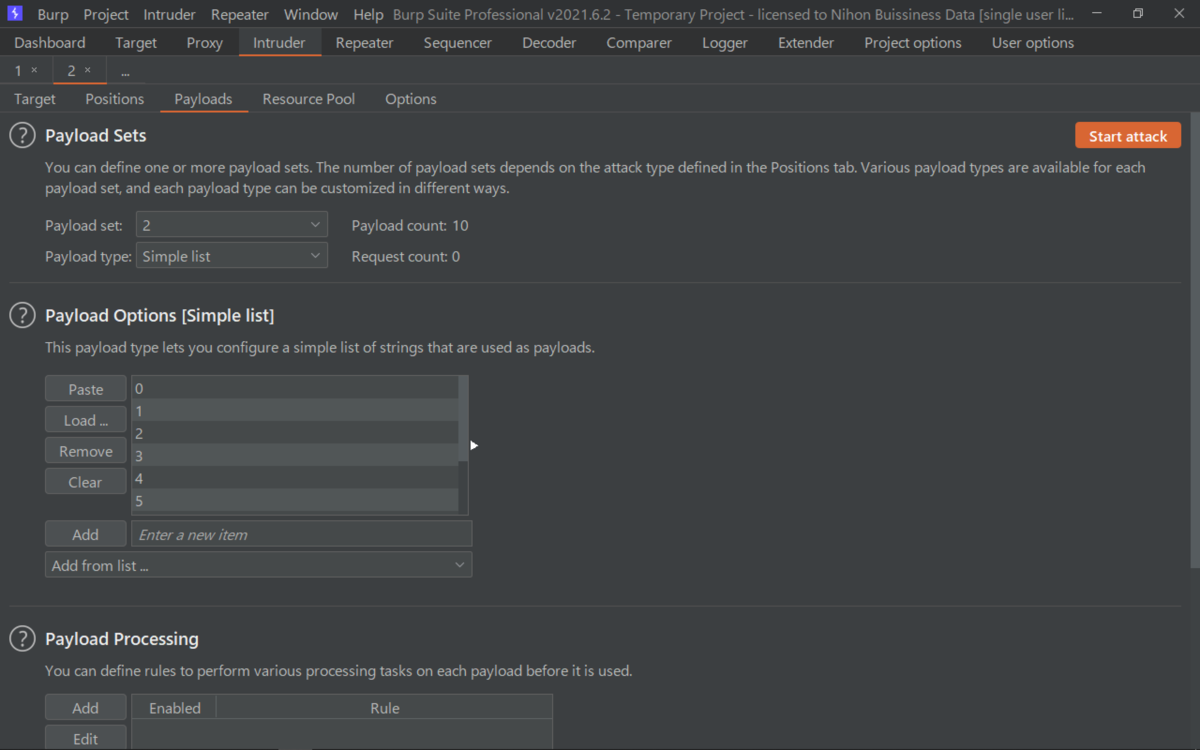Click the Paste button
1200x750 pixels.
pyautogui.click(x=86, y=389)
